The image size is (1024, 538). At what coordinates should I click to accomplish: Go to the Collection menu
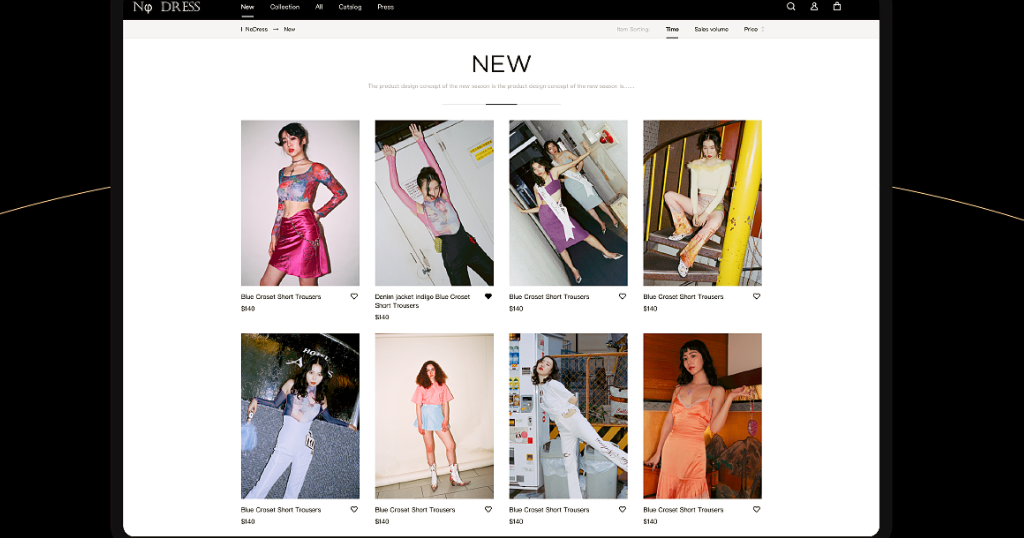284,7
